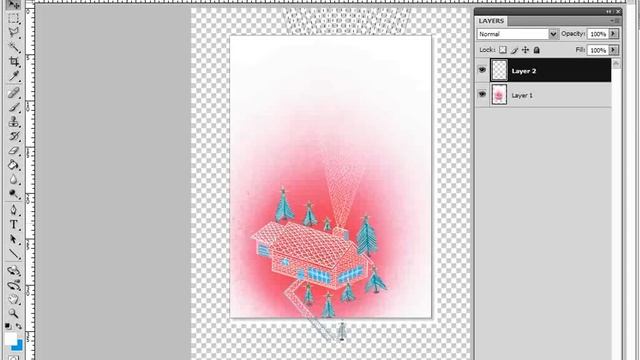Close the Layers panel
Image resolution: width=640 pixels, height=360 pixels.
618,11
